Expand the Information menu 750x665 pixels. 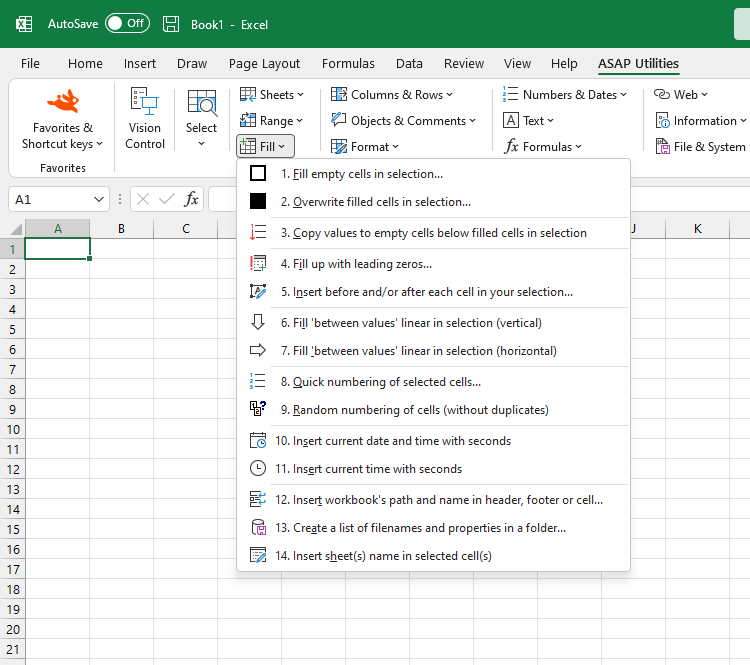click(700, 121)
